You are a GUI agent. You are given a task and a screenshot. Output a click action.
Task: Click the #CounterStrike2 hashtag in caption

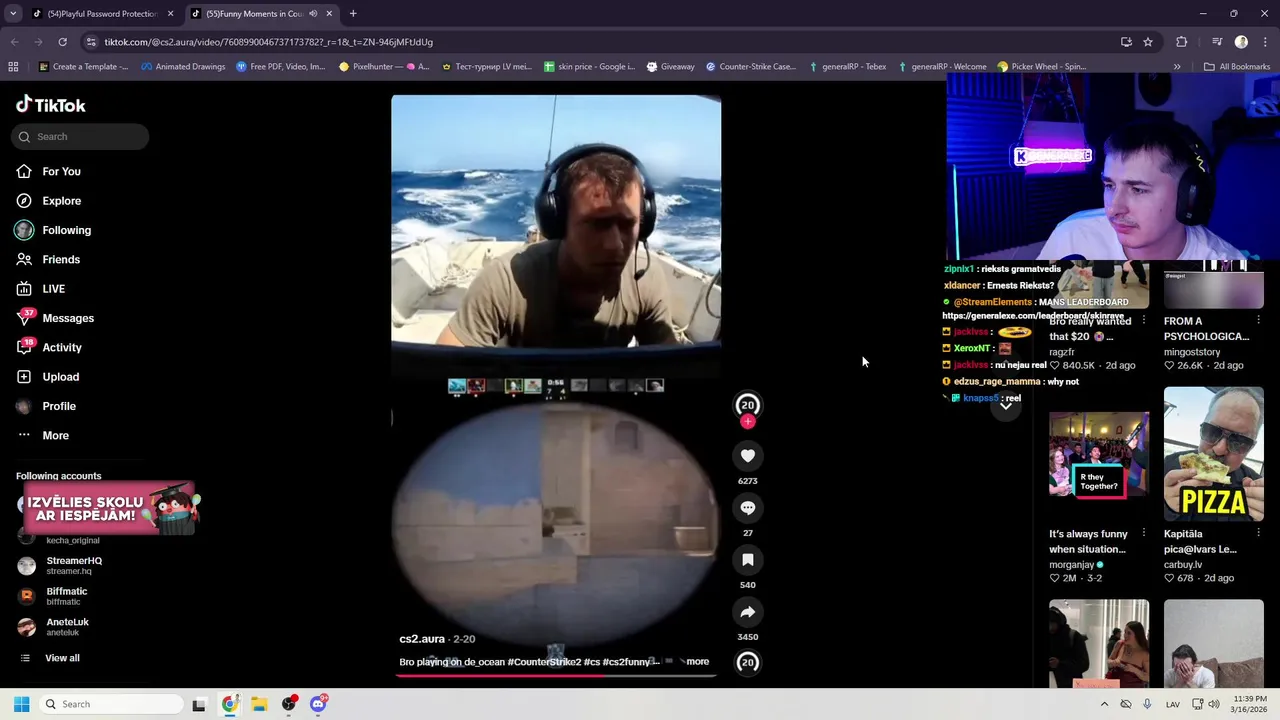click(544, 662)
